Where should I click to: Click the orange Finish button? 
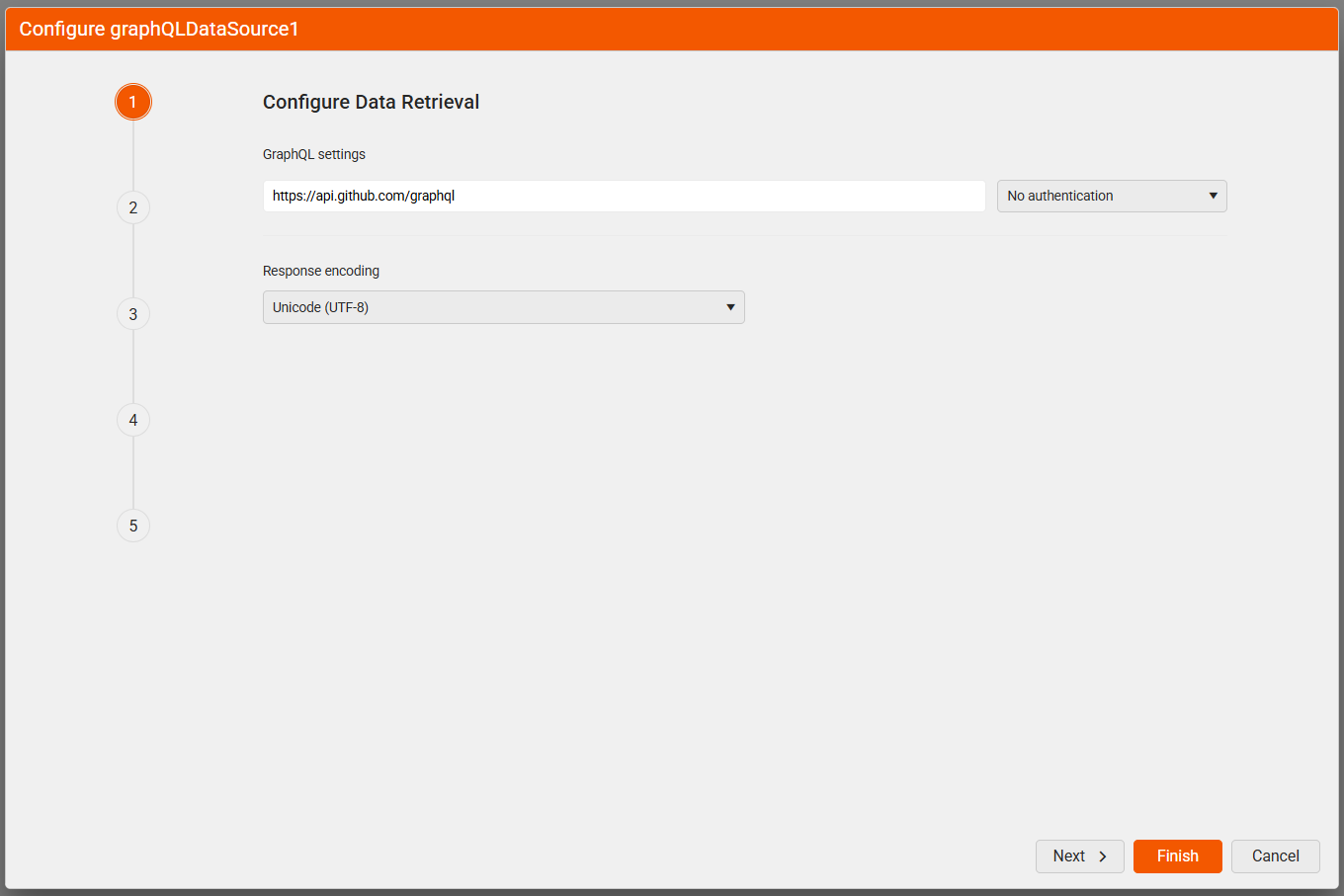coord(1177,856)
